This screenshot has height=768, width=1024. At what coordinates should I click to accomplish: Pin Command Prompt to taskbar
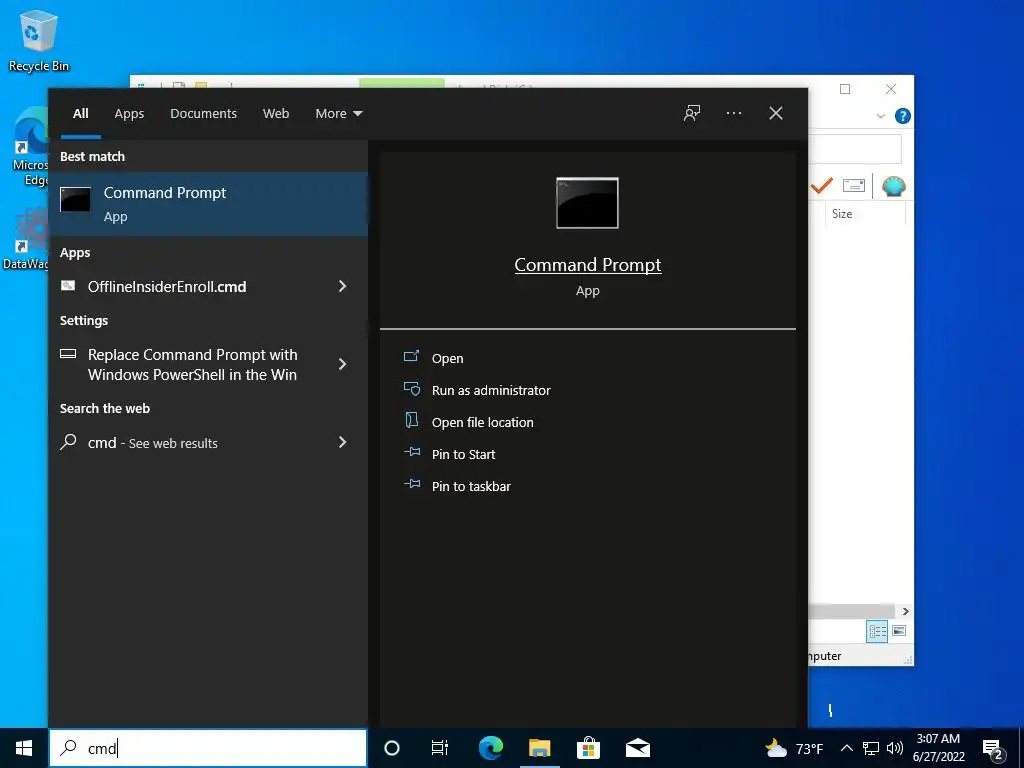point(471,486)
